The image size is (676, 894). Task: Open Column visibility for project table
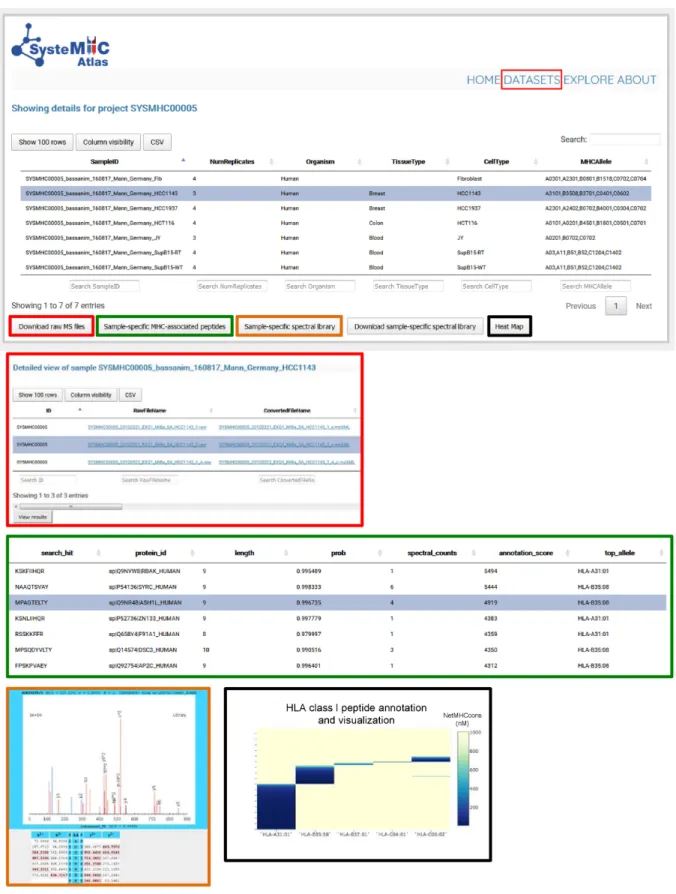click(108, 142)
